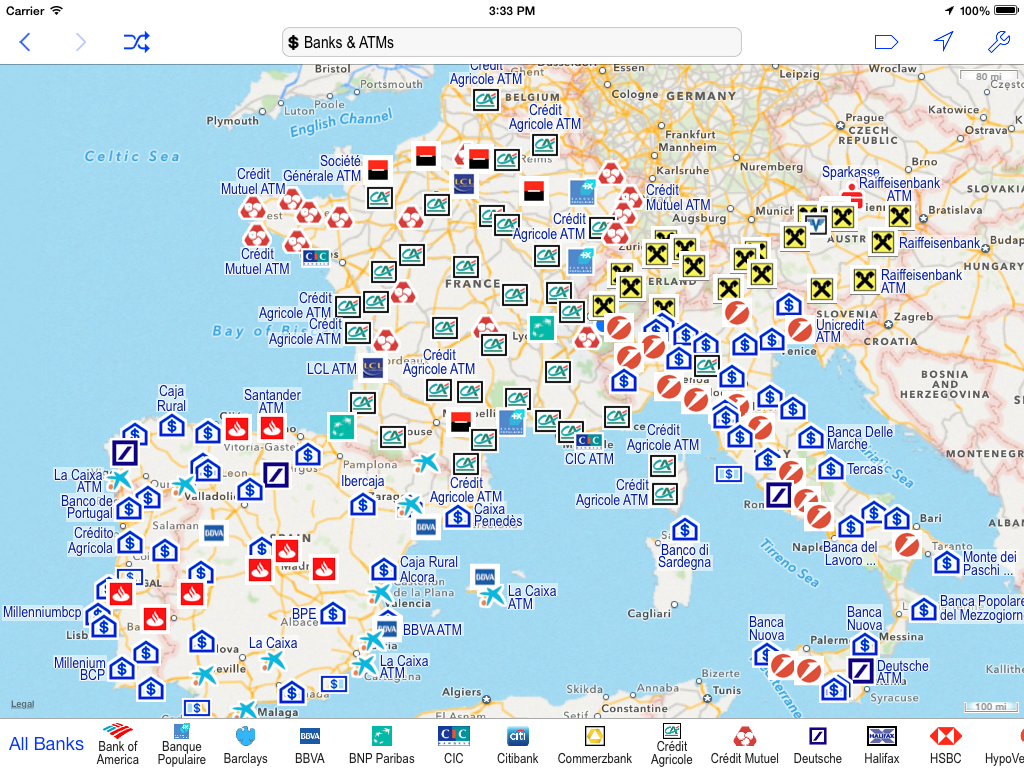Screen dimensions: 1024x768
Task: Open the Banks & ATMs search field
Action: (511, 42)
